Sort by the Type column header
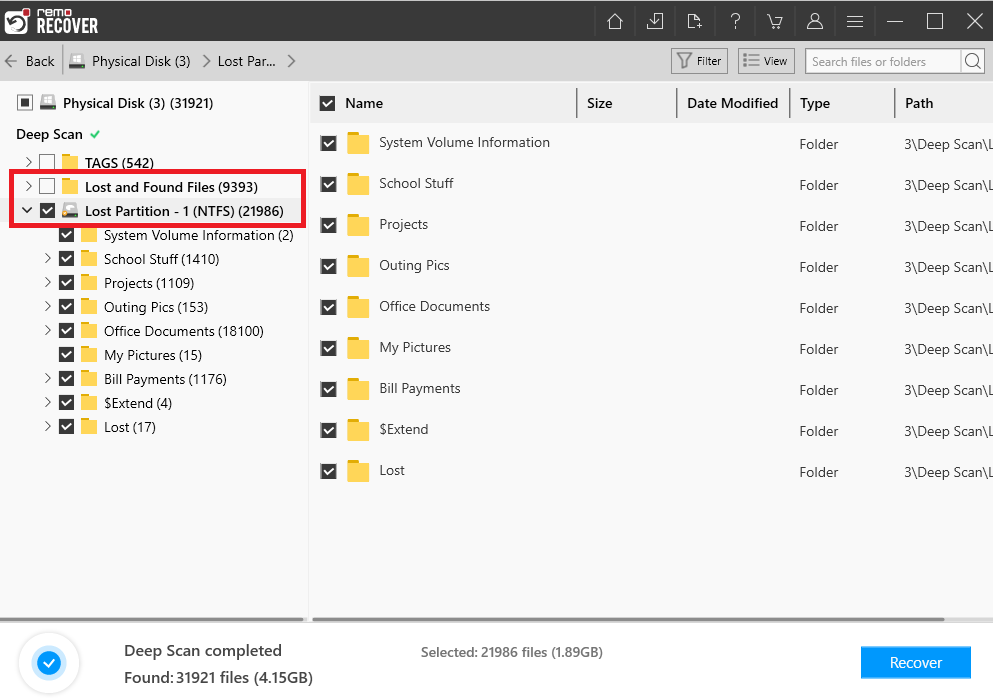The height and width of the screenshot is (698, 993). pos(814,103)
